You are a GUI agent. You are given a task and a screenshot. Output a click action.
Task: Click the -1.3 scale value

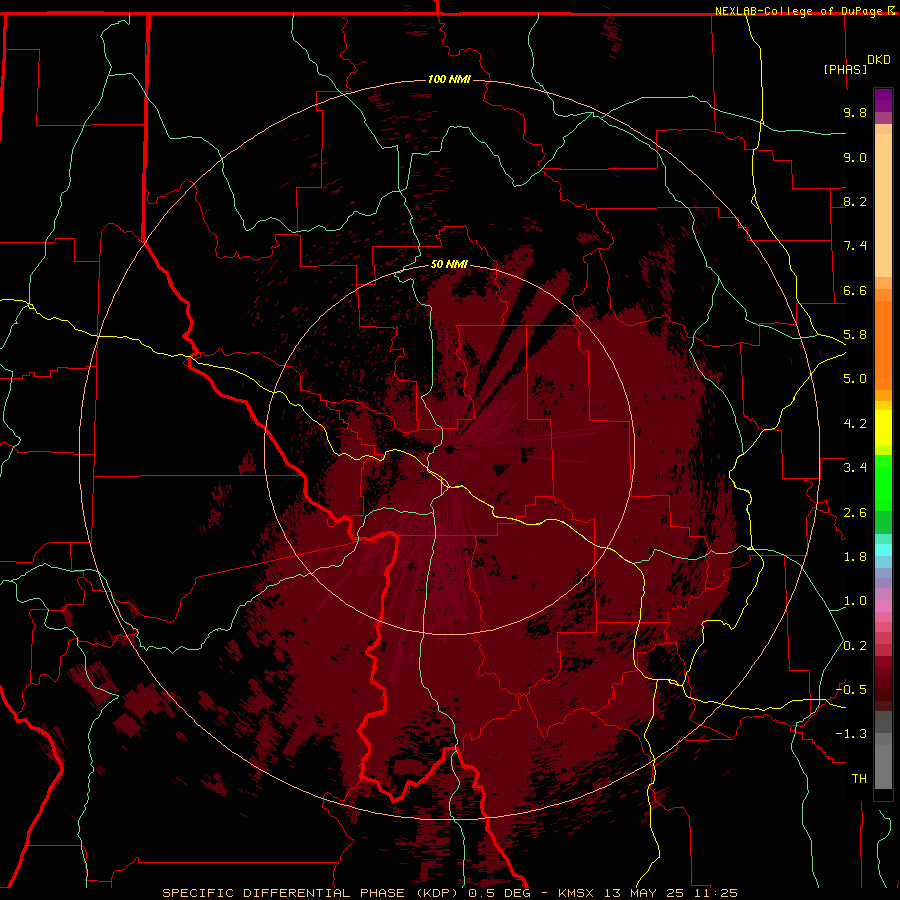851,734
